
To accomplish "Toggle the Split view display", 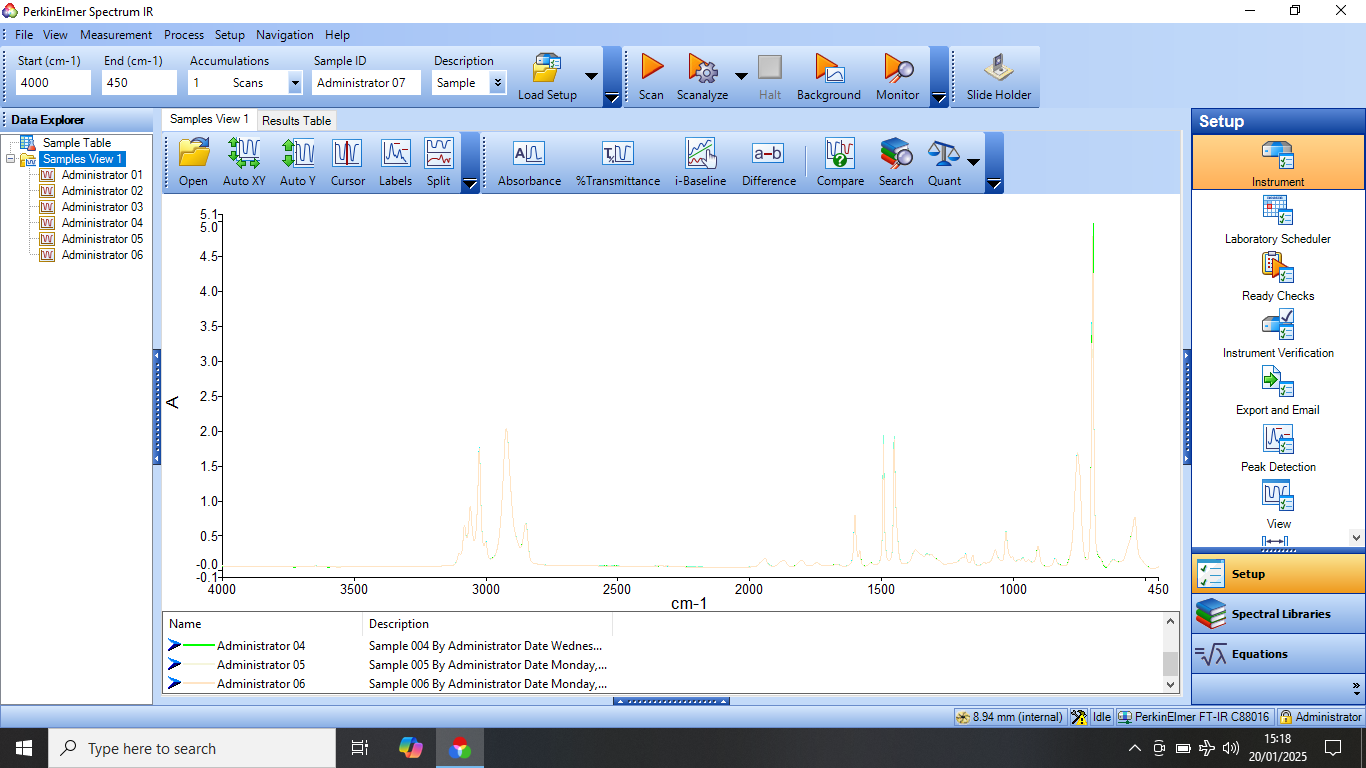I will pos(438,154).
